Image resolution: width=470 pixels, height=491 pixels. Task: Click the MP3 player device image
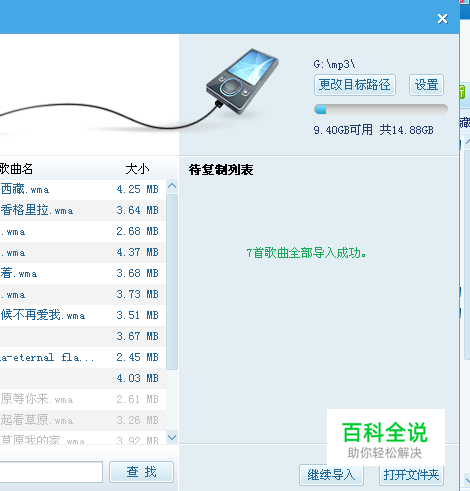[242, 81]
